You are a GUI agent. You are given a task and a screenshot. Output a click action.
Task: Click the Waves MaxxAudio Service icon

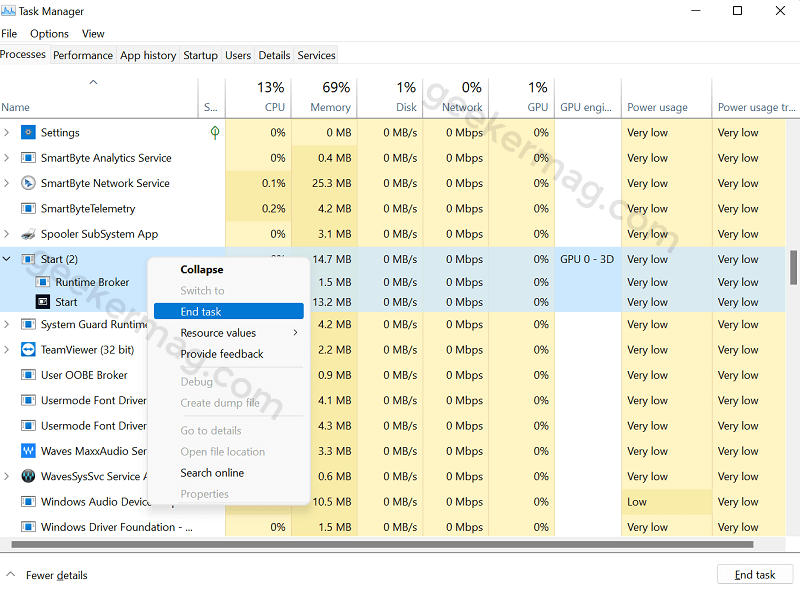(x=28, y=451)
